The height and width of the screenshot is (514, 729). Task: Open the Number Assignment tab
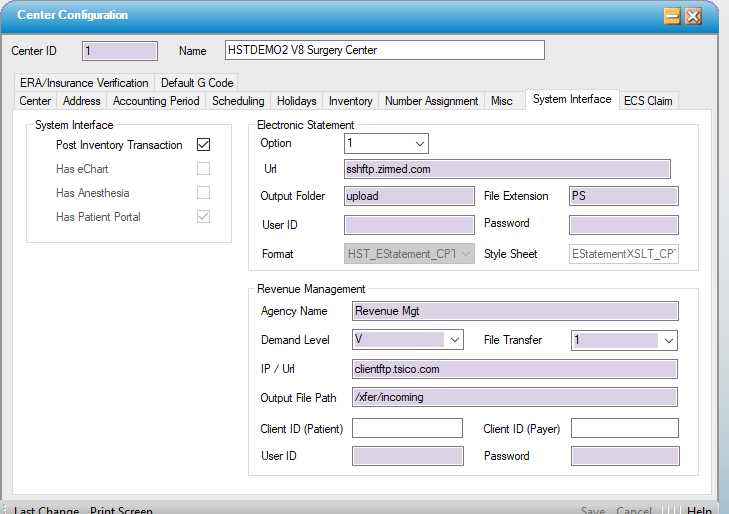431,101
